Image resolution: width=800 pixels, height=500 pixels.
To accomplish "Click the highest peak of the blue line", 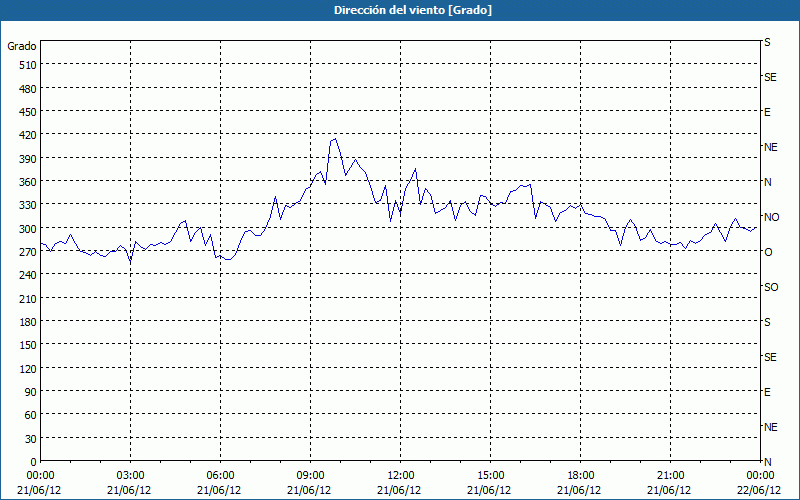I will pos(335,138).
